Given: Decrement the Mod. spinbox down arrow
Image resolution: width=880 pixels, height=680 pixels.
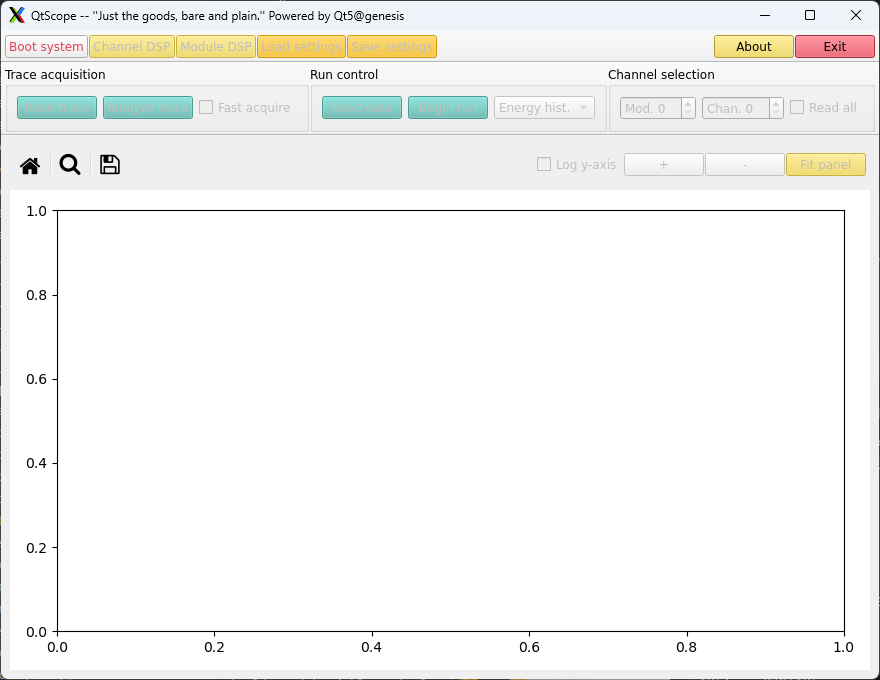Looking at the screenshot, I should [688, 113].
